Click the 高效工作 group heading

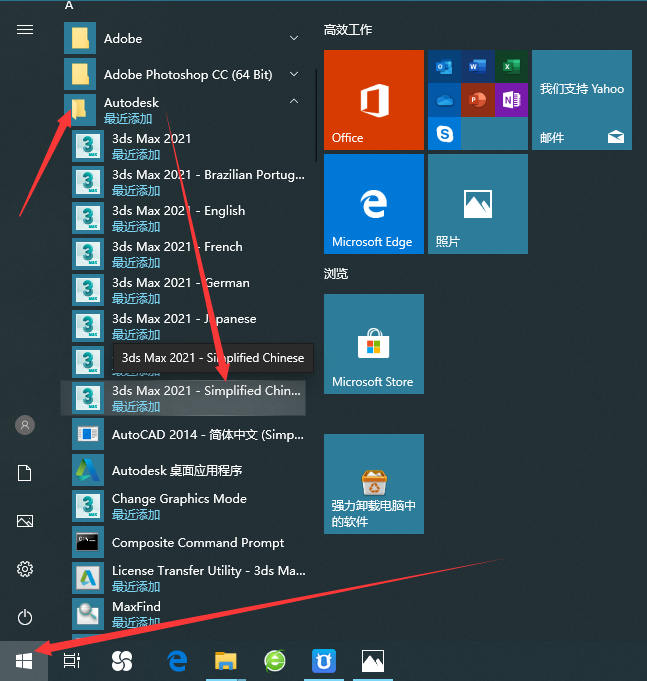pyautogui.click(x=348, y=30)
